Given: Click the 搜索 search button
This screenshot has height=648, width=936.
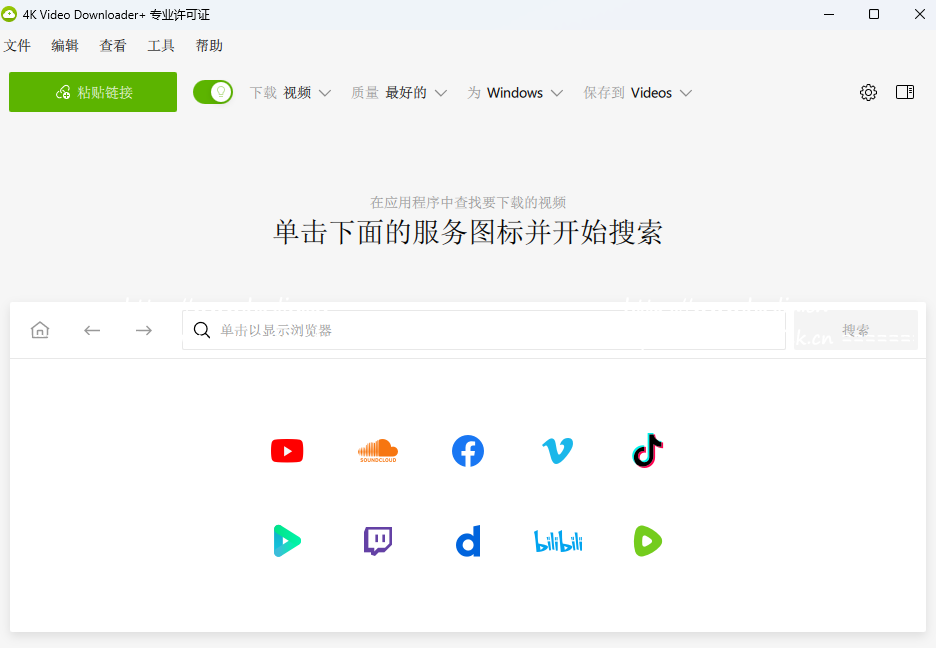Looking at the screenshot, I should point(855,330).
